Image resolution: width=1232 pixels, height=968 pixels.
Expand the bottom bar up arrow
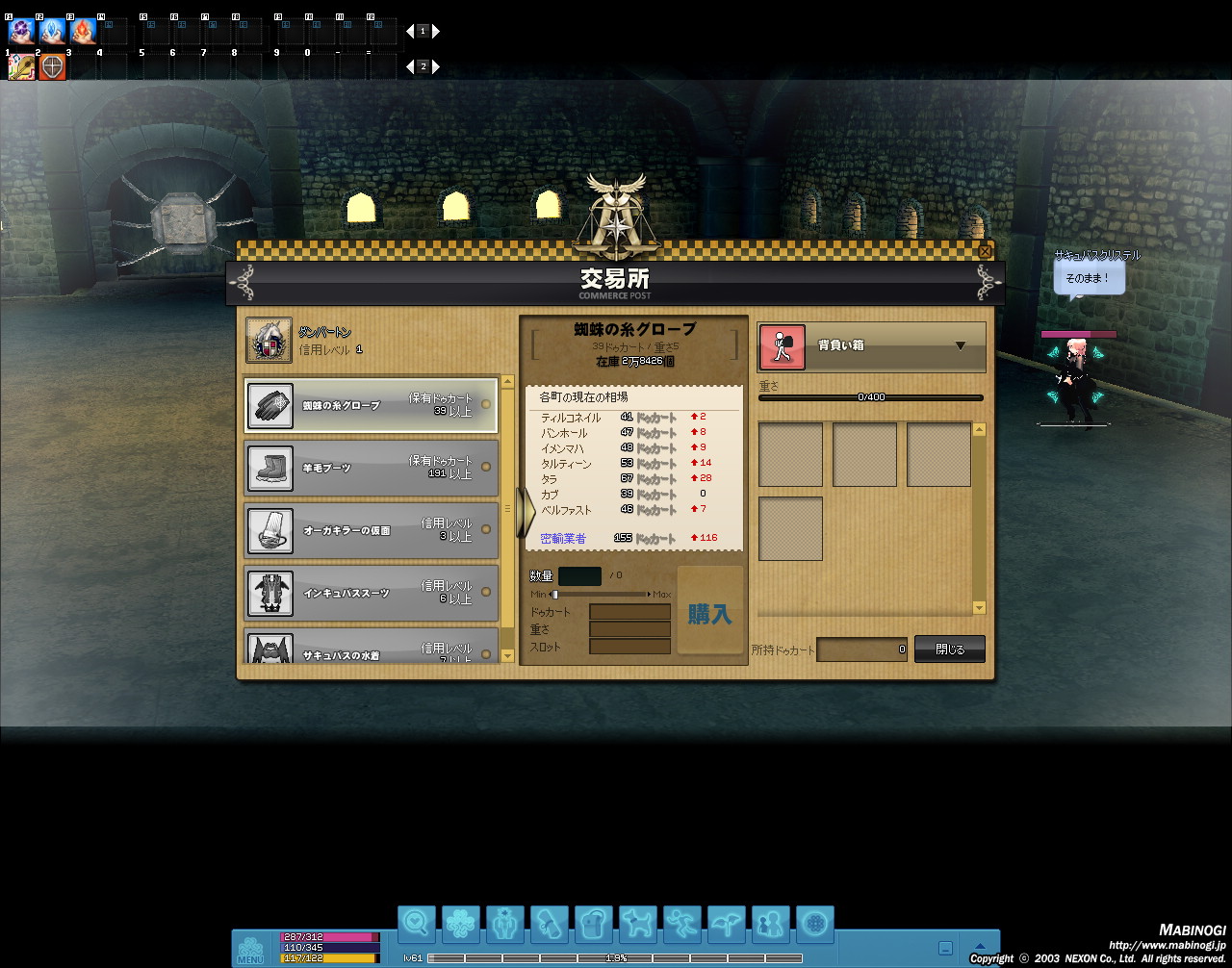980,947
